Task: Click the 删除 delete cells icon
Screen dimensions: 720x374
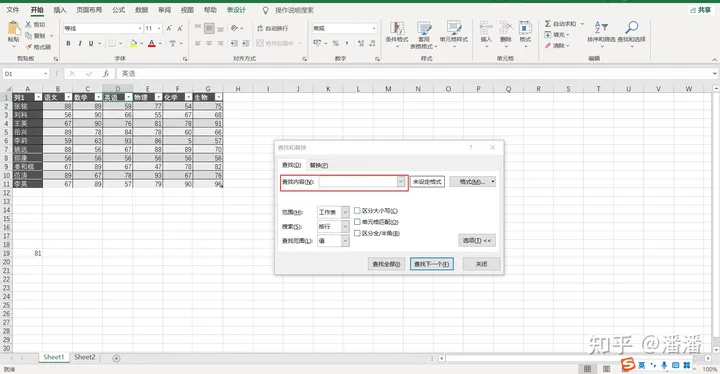Action: pyautogui.click(x=506, y=28)
